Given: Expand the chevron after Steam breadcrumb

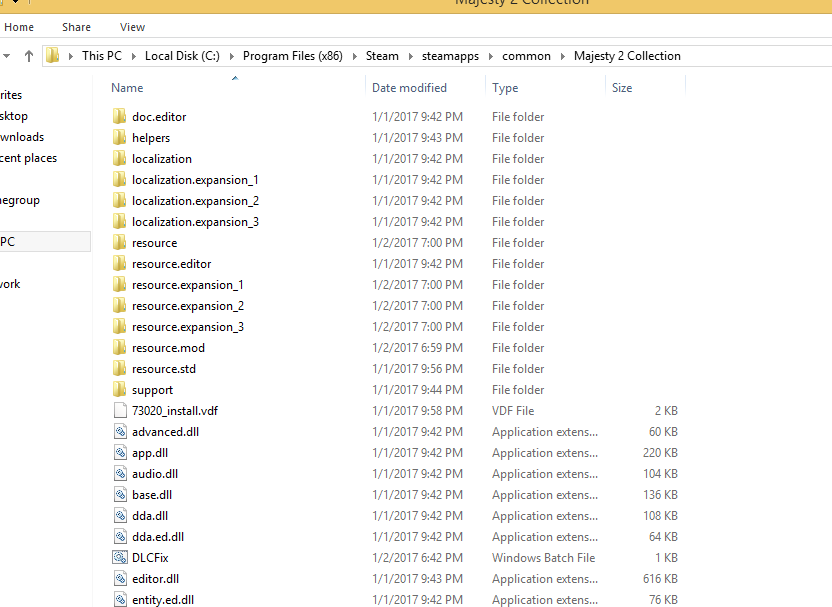Looking at the screenshot, I should pos(410,56).
